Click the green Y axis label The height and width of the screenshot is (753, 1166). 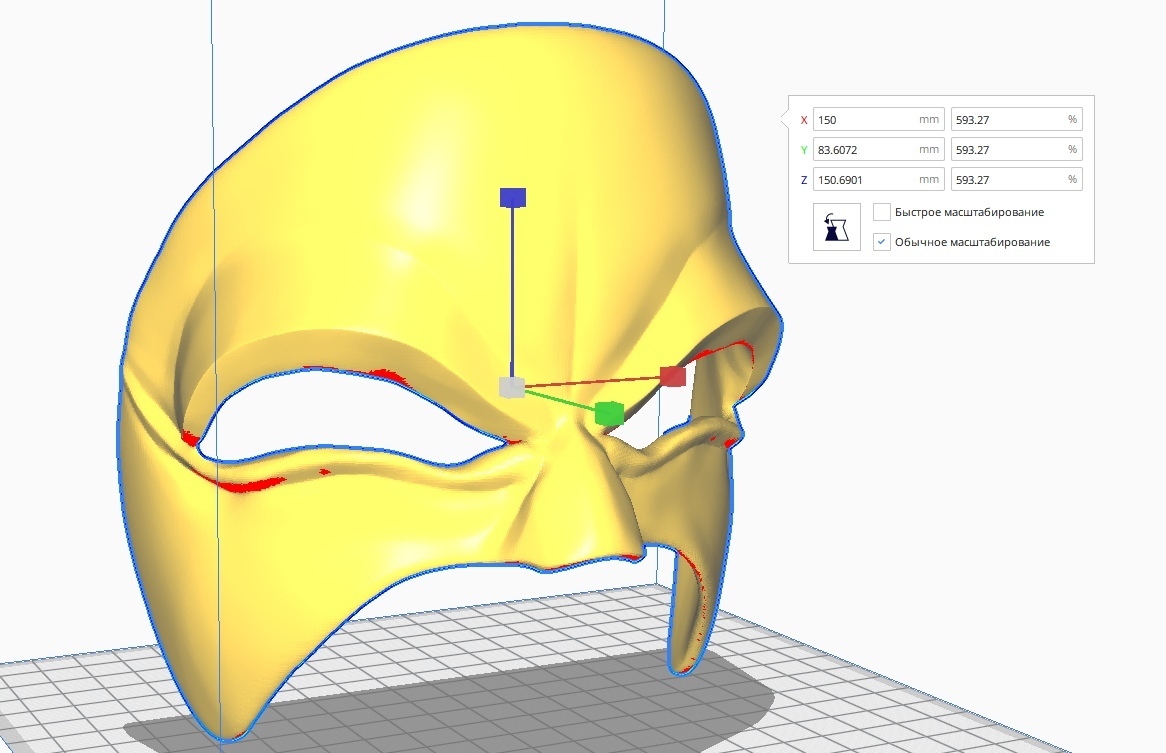click(x=803, y=149)
